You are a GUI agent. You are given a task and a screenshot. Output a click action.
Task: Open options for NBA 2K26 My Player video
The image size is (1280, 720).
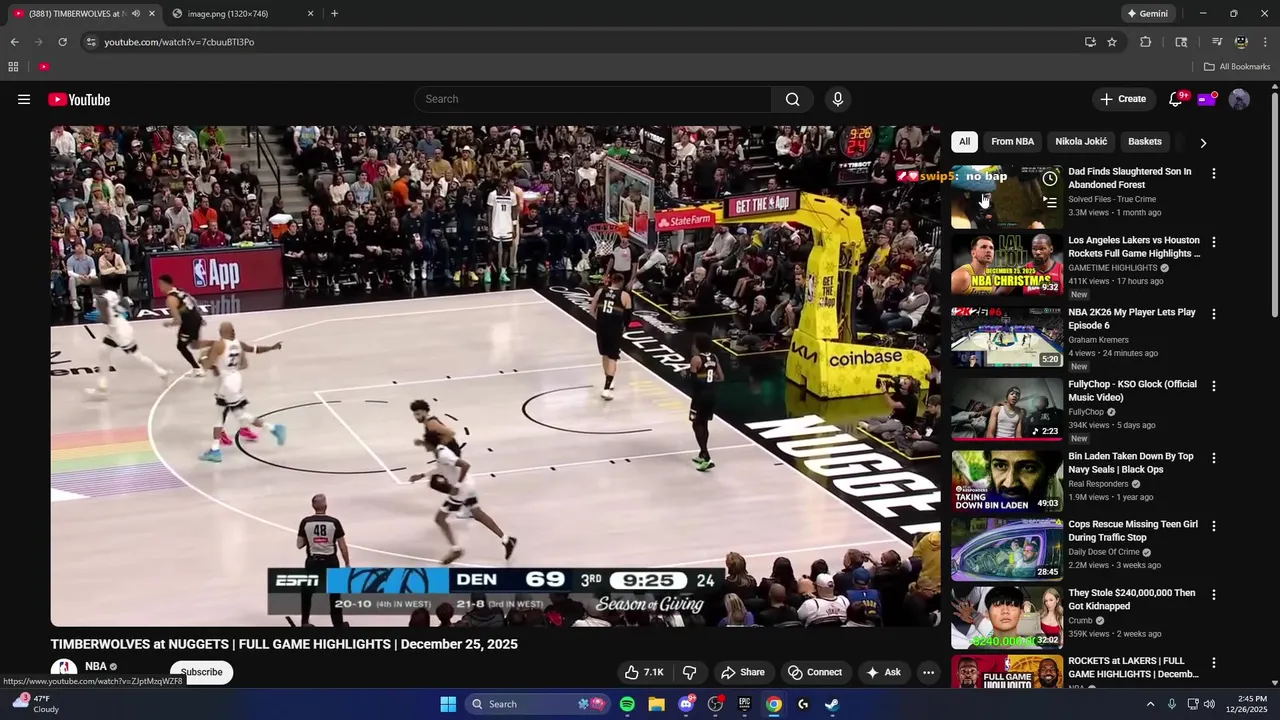[x=1213, y=314]
